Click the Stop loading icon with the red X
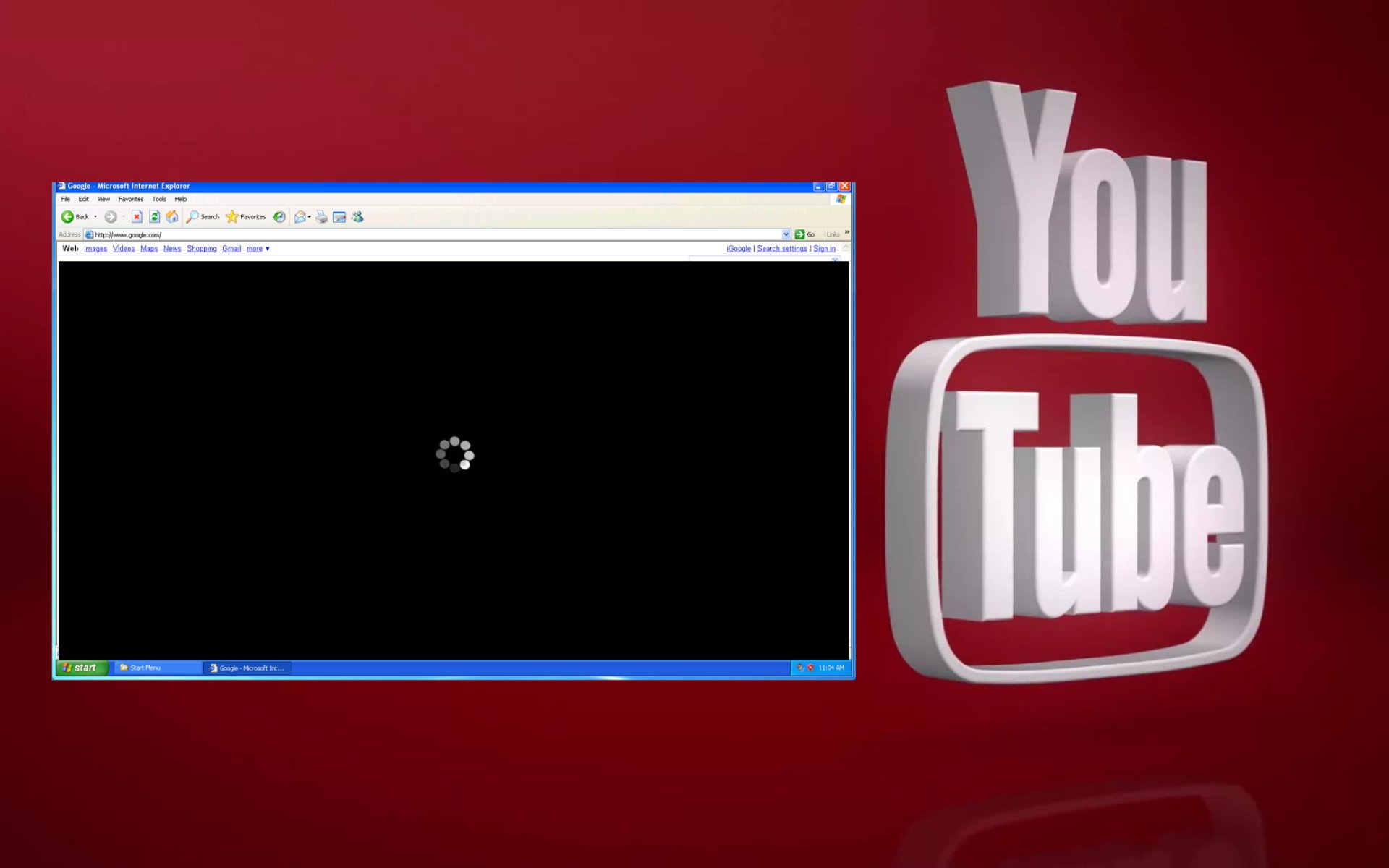 [x=137, y=216]
